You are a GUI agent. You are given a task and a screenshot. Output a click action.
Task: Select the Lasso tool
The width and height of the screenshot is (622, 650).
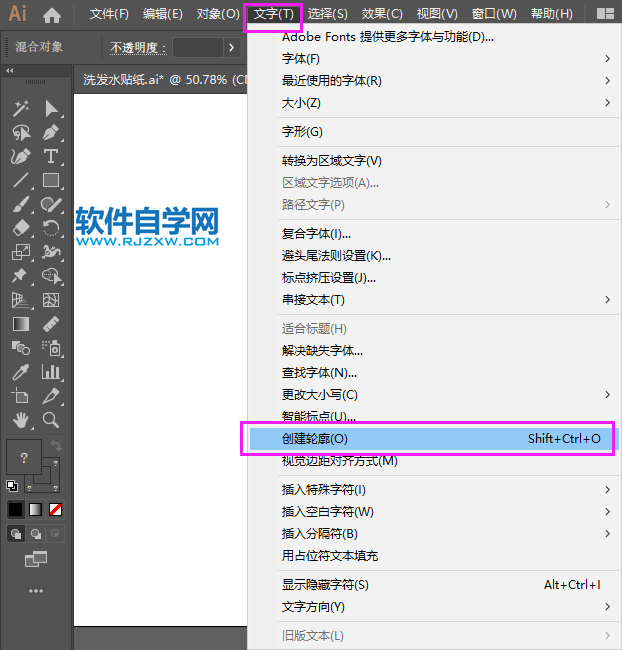coord(21,133)
